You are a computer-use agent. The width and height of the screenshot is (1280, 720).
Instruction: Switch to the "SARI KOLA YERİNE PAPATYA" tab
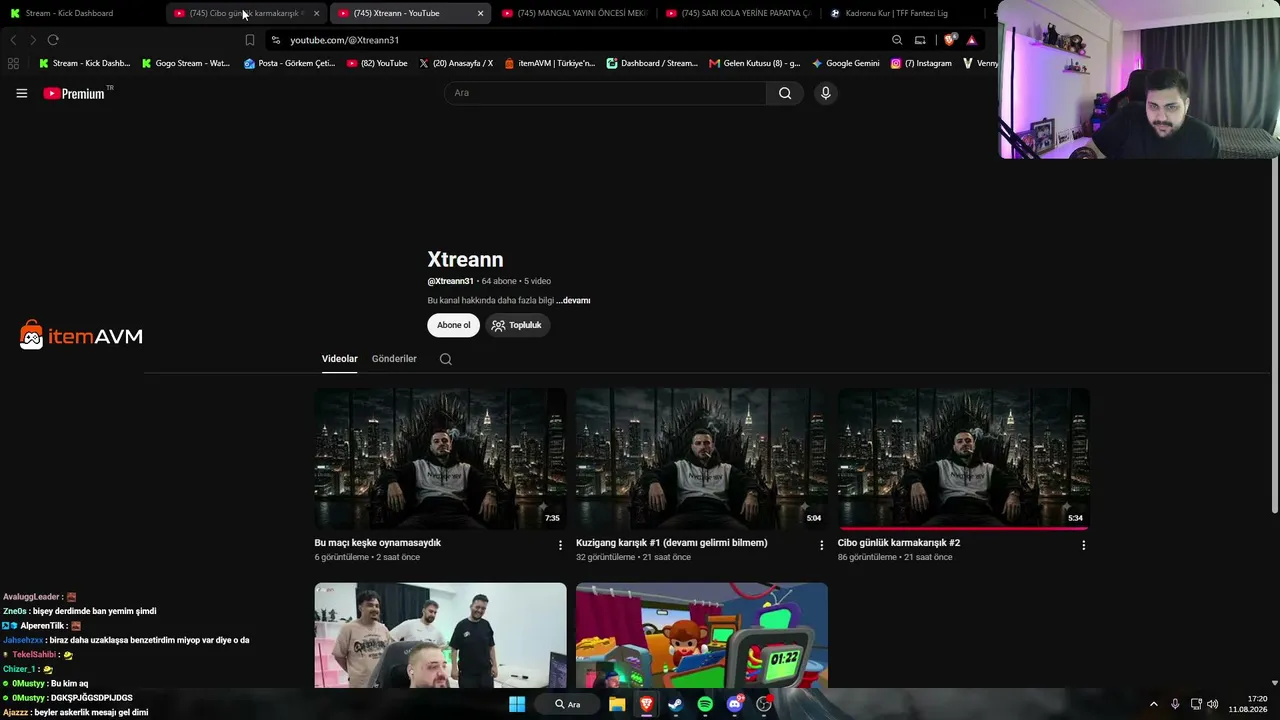(739, 13)
